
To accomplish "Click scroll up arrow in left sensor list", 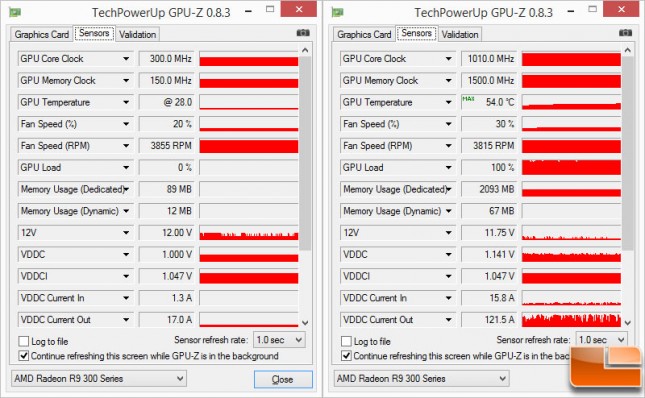I will click(x=305, y=50).
